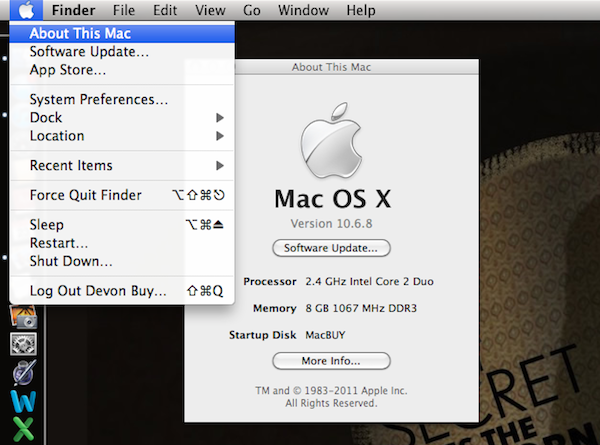
Task: Launch System Preferences gear Dock icon
Action: [23, 344]
